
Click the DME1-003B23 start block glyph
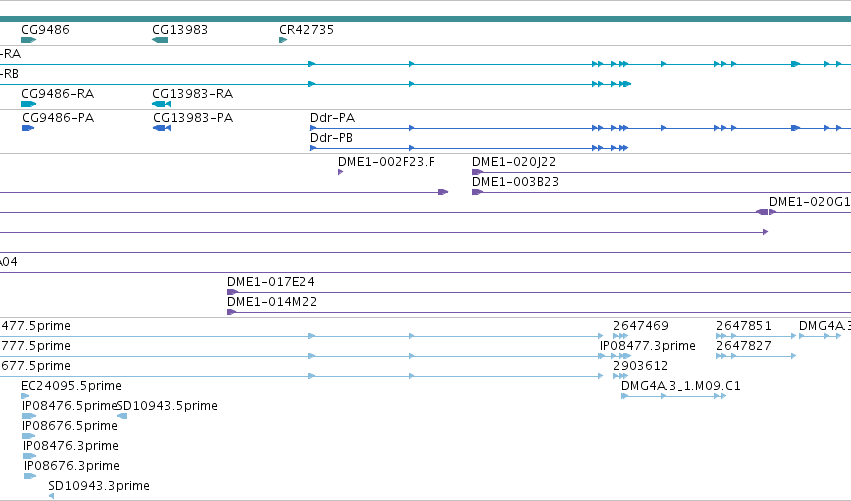tap(477, 192)
